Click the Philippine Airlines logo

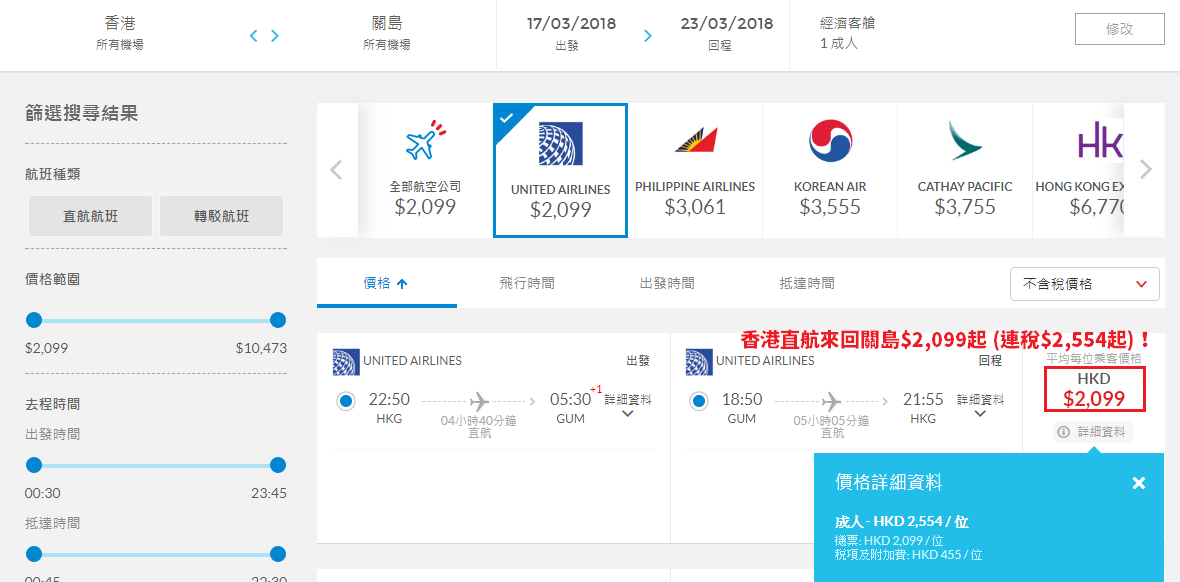(695, 140)
